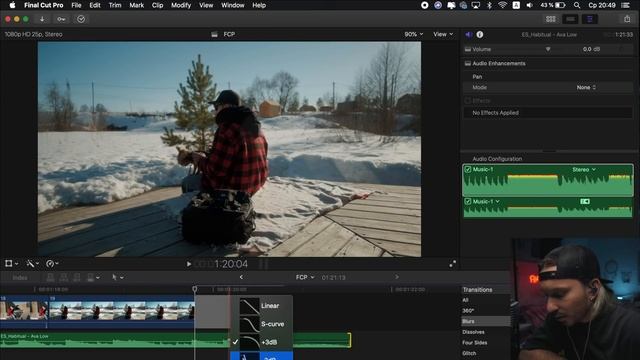Show background tasks checkmark icon
640x360 pixels.
(81, 19)
